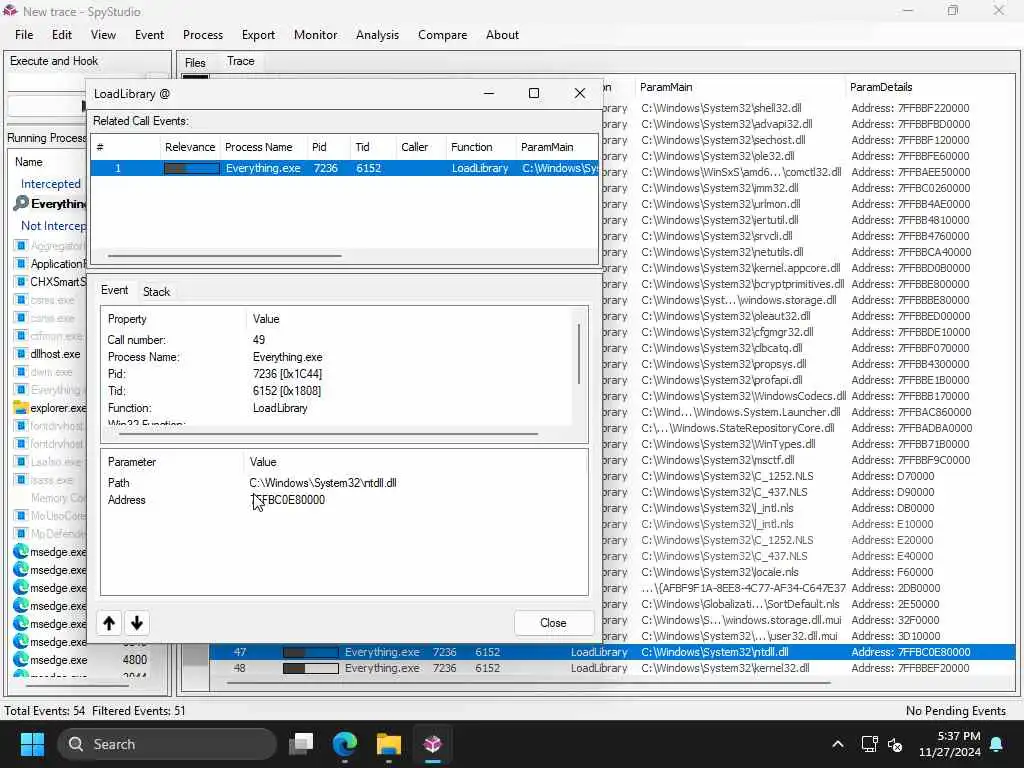Open the Compare menu
Image resolution: width=1024 pixels, height=768 pixels.
click(442, 35)
